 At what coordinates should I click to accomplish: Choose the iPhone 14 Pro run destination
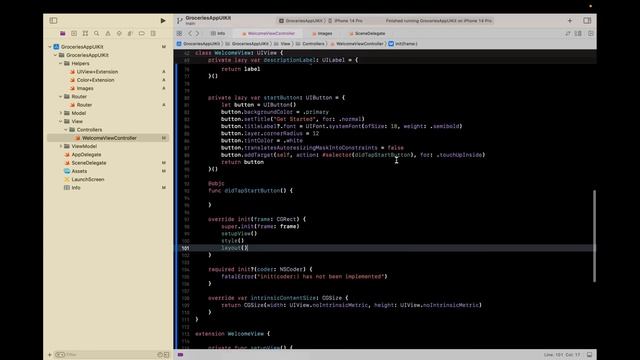pyautogui.click(x=346, y=20)
